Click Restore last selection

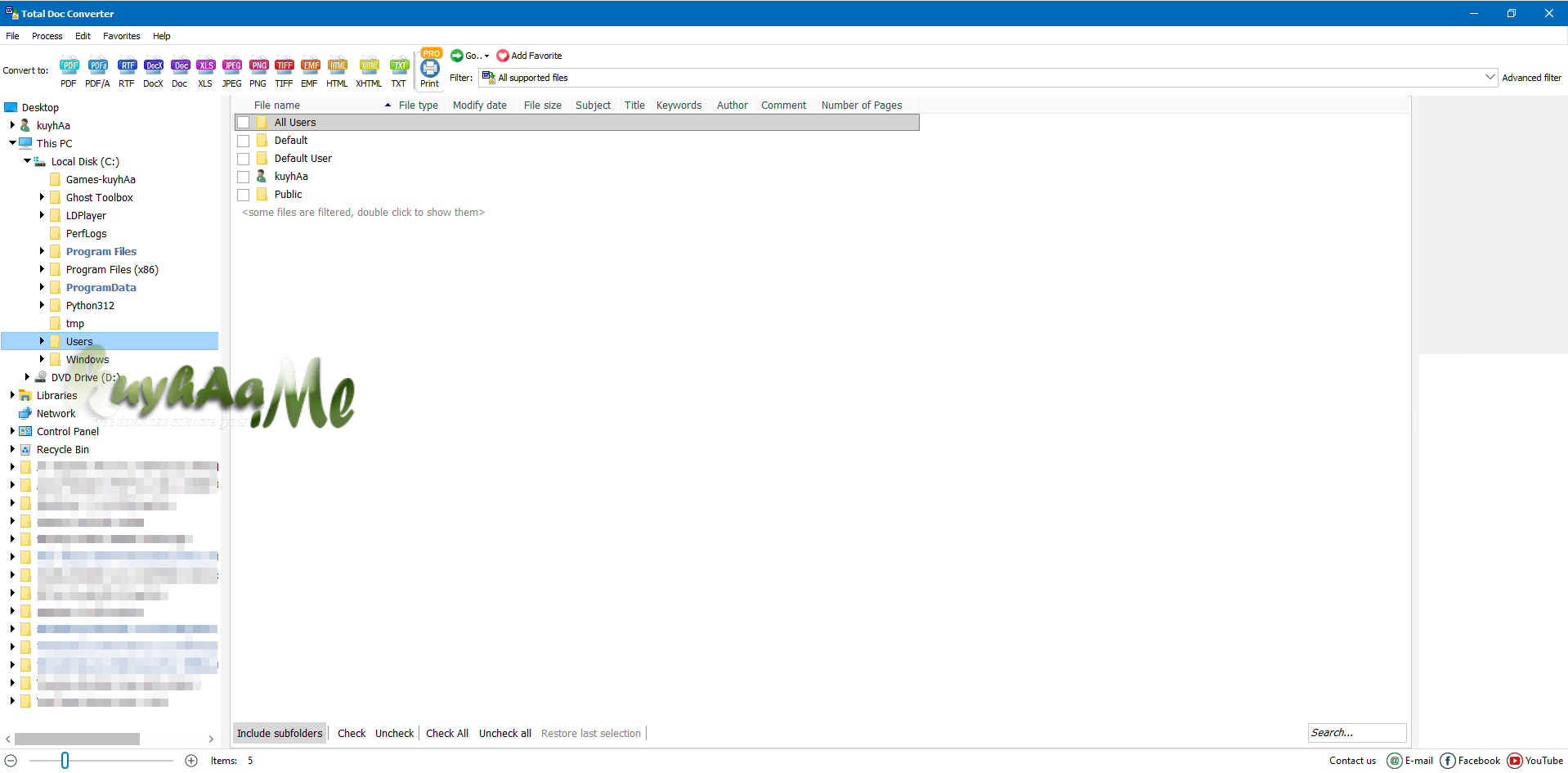(x=591, y=734)
